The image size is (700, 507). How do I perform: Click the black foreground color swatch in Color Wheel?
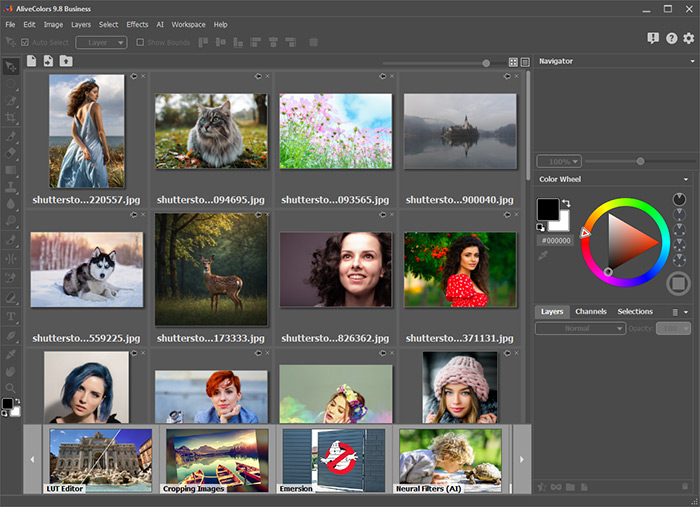(x=548, y=209)
